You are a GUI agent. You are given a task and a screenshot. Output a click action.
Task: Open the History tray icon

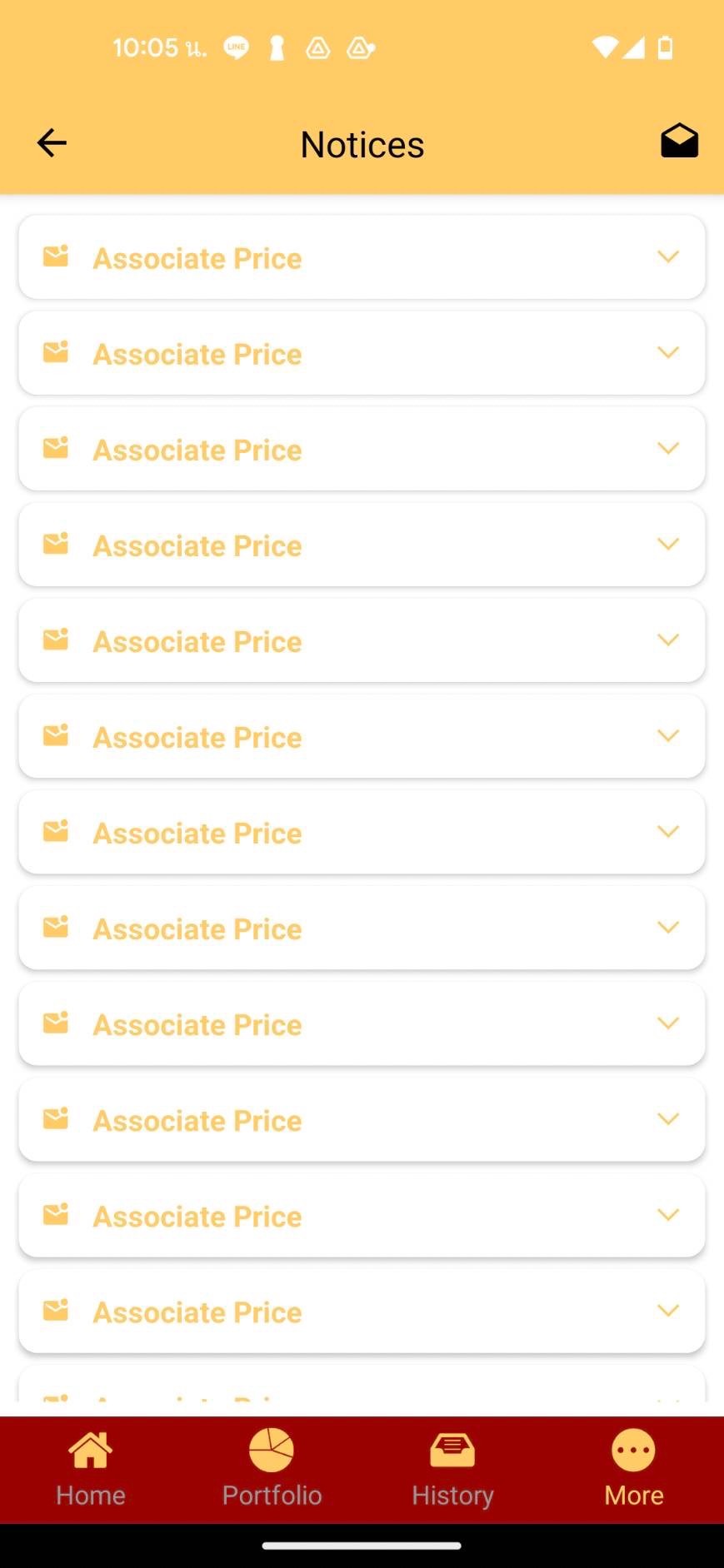pos(452,1451)
